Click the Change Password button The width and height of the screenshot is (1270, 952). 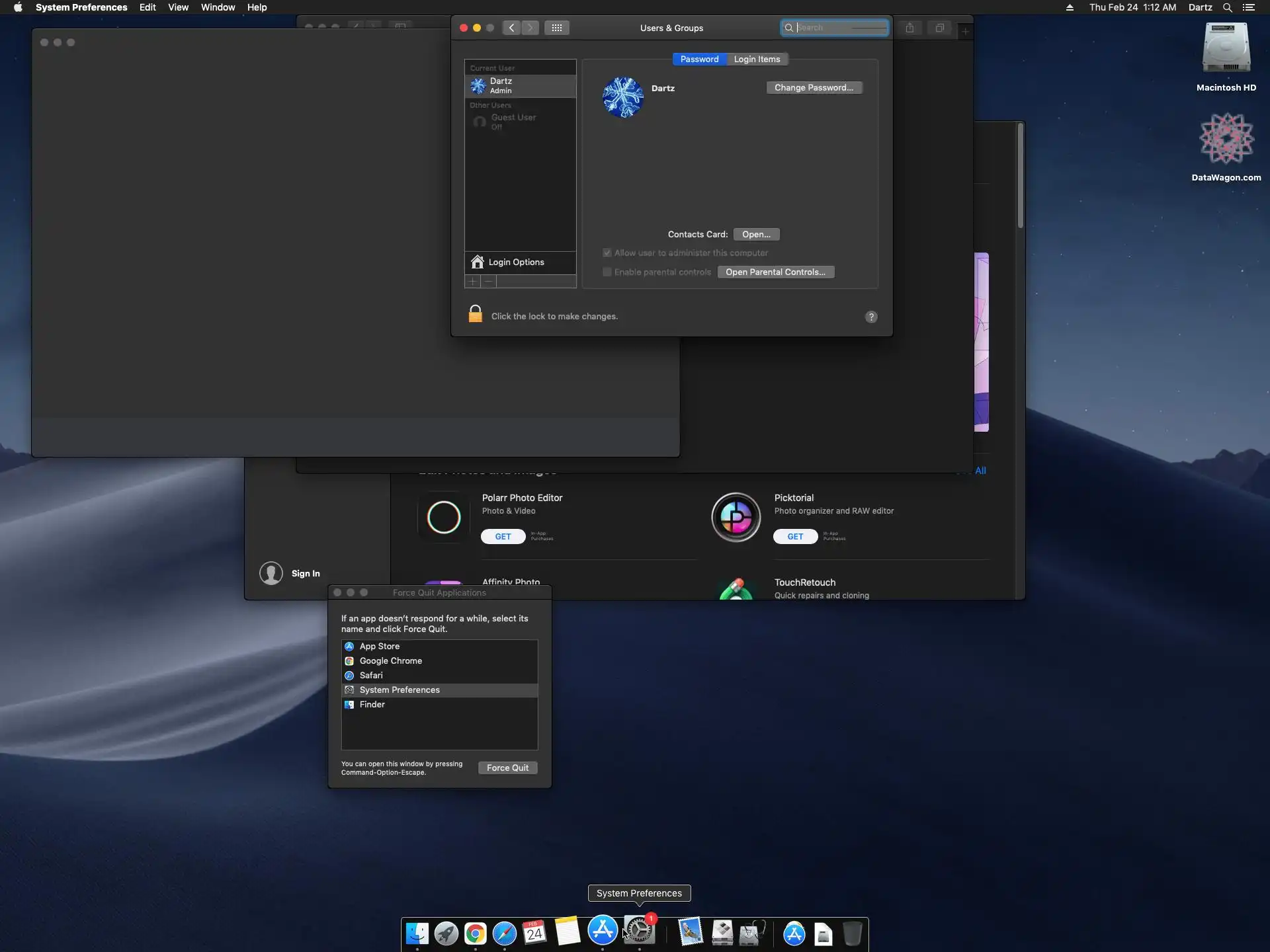pyautogui.click(x=814, y=87)
